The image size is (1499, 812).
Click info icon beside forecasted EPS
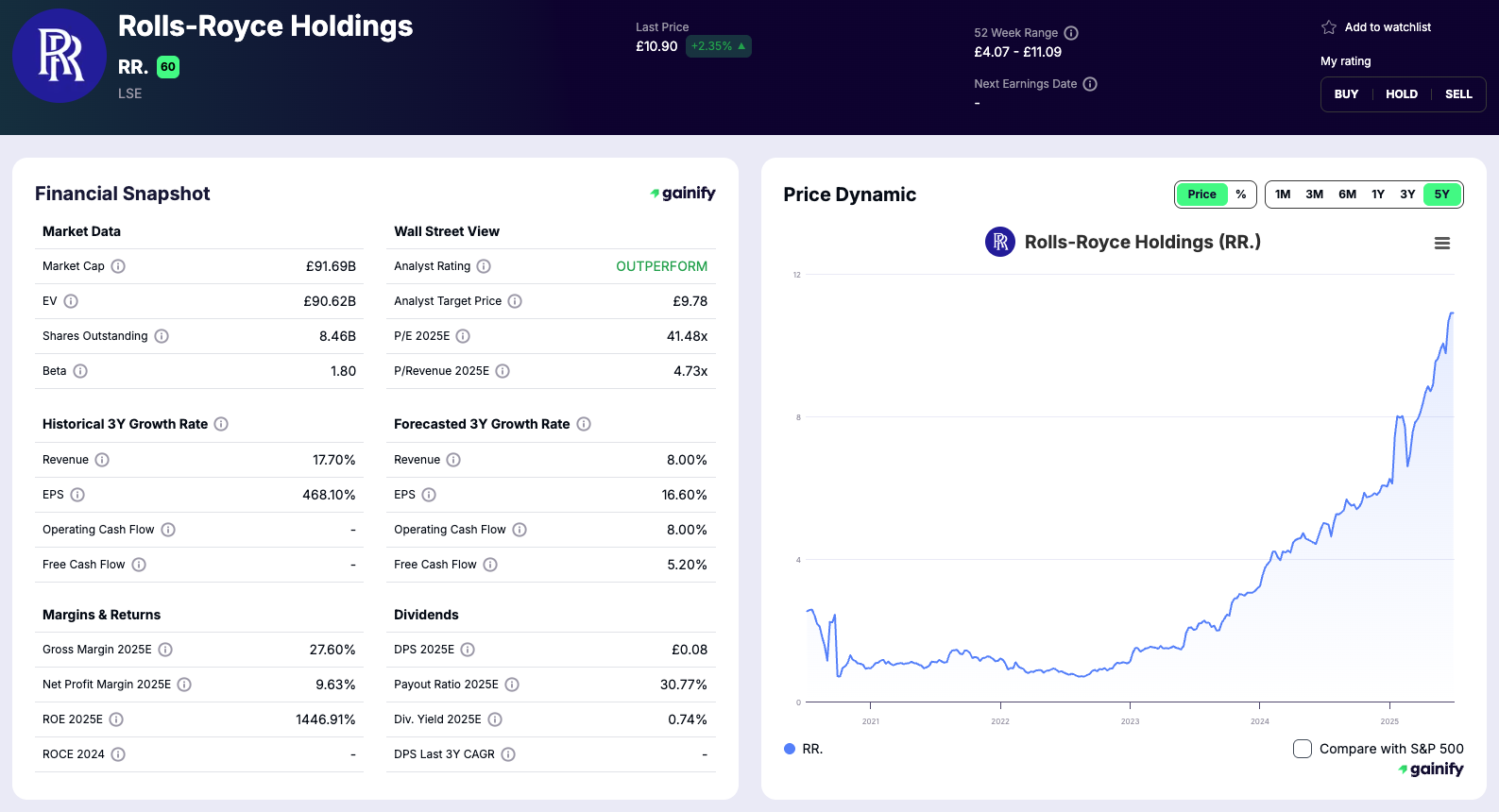pyautogui.click(x=429, y=495)
